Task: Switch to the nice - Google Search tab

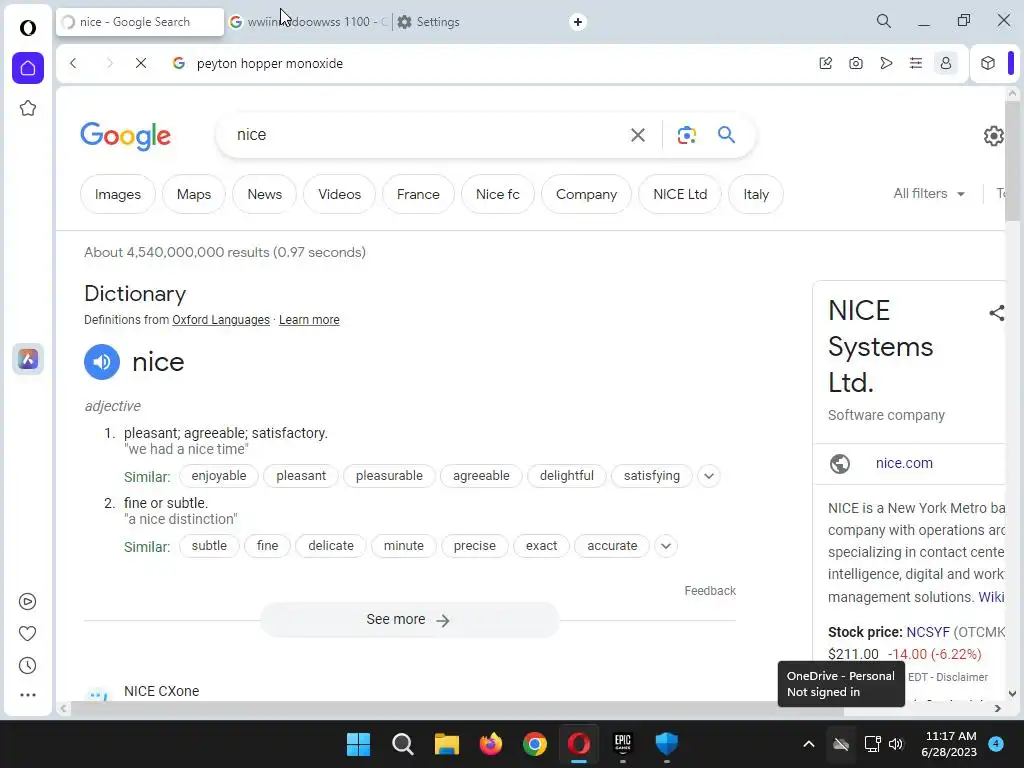Action: point(140,22)
